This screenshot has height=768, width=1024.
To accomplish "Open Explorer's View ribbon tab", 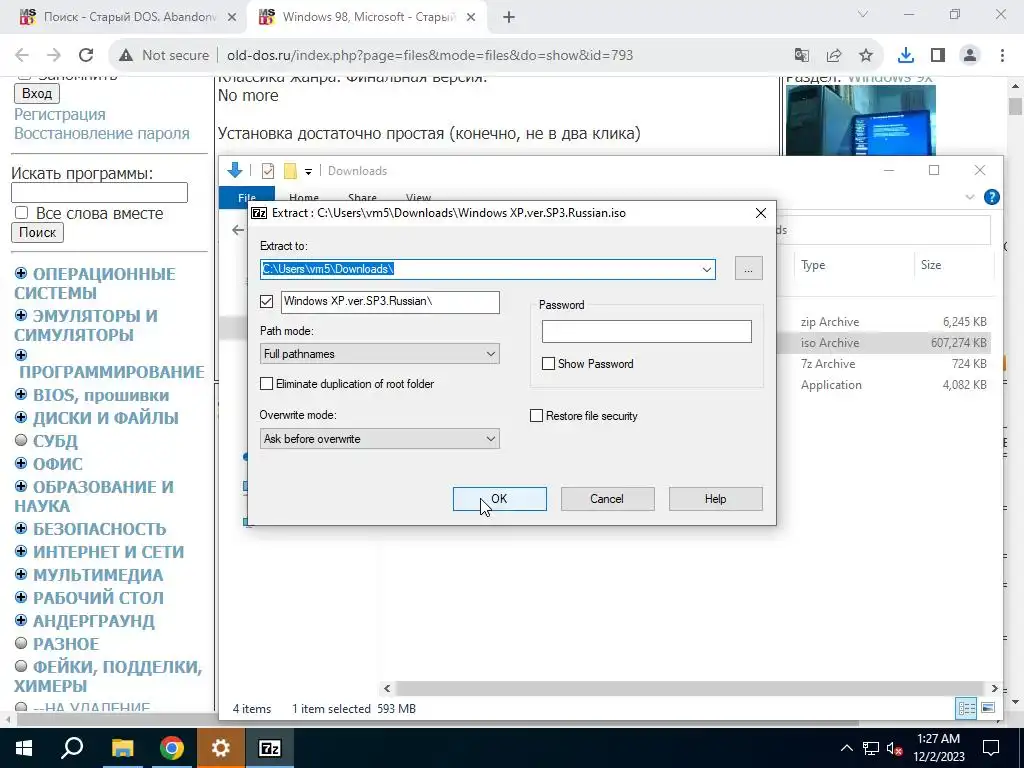I will [x=418, y=197].
